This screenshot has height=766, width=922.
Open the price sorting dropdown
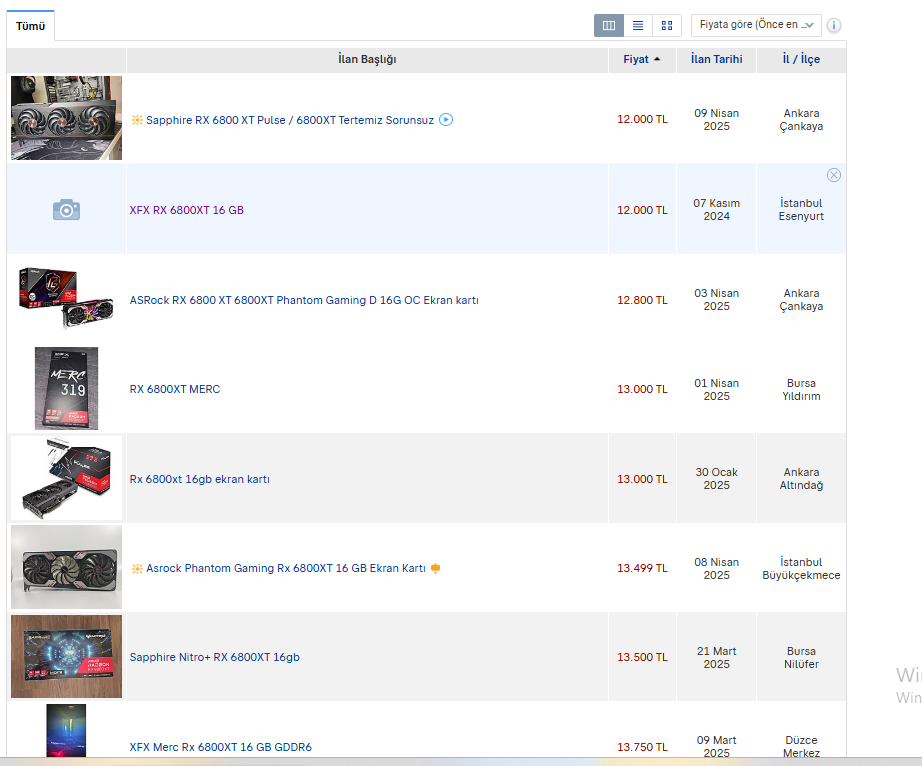click(x=756, y=25)
